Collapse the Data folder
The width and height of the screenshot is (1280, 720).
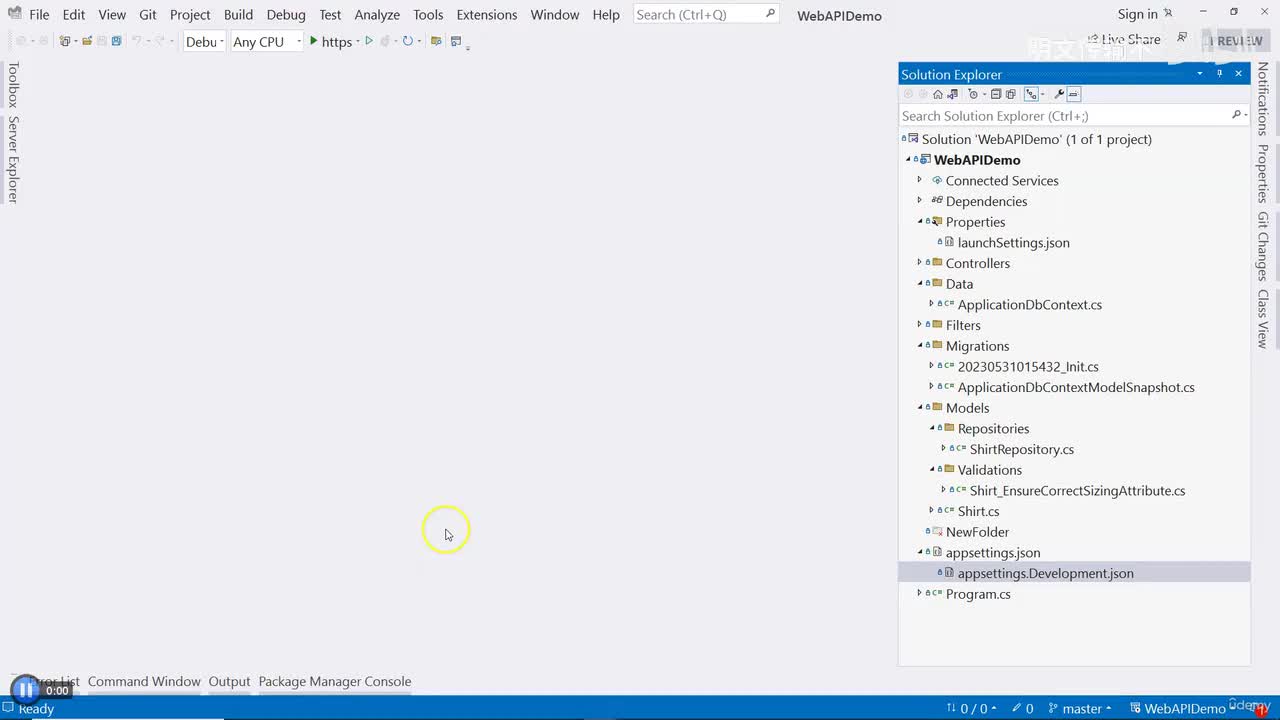pos(920,284)
